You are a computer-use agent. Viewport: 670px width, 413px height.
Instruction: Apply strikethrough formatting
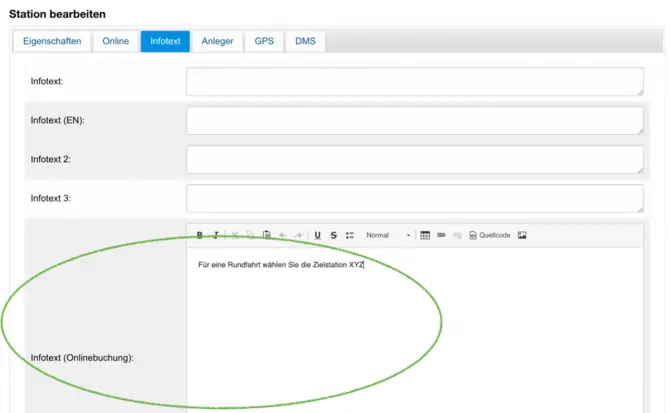pos(333,235)
